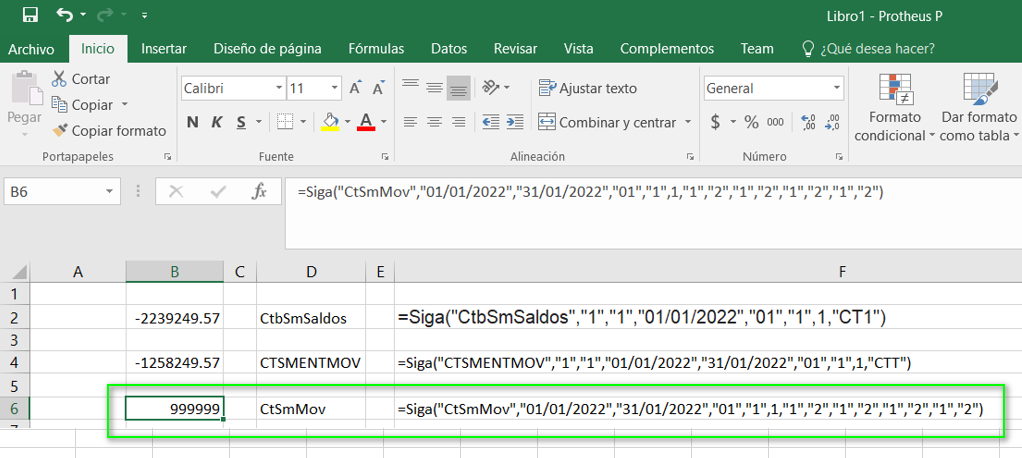Apply yellow fill color bucket
The width and height of the screenshot is (1022, 458).
(x=330, y=122)
